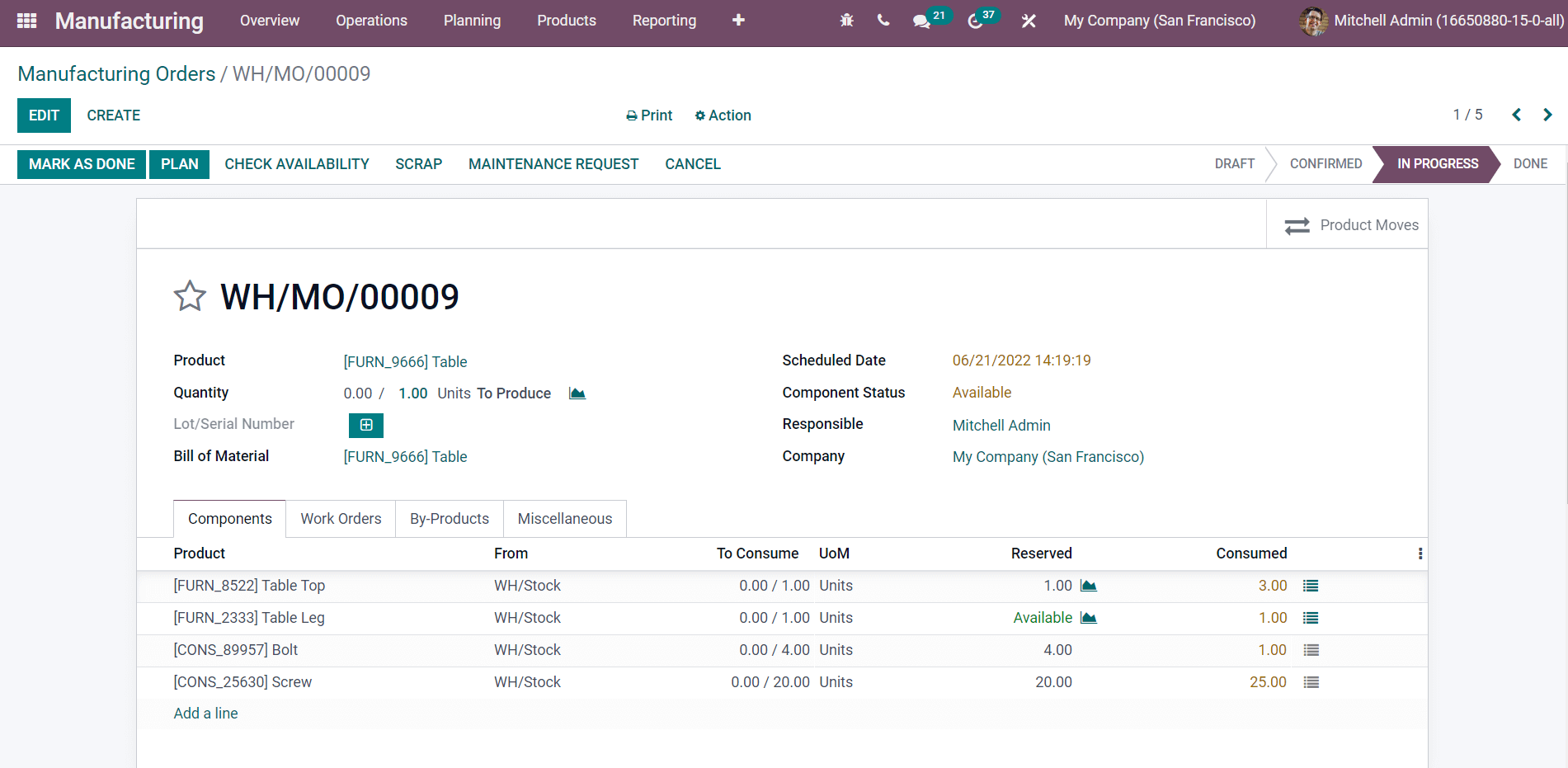1568x768 pixels.
Task: Go to next record arrow
Action: click(x=1547, y=115)
